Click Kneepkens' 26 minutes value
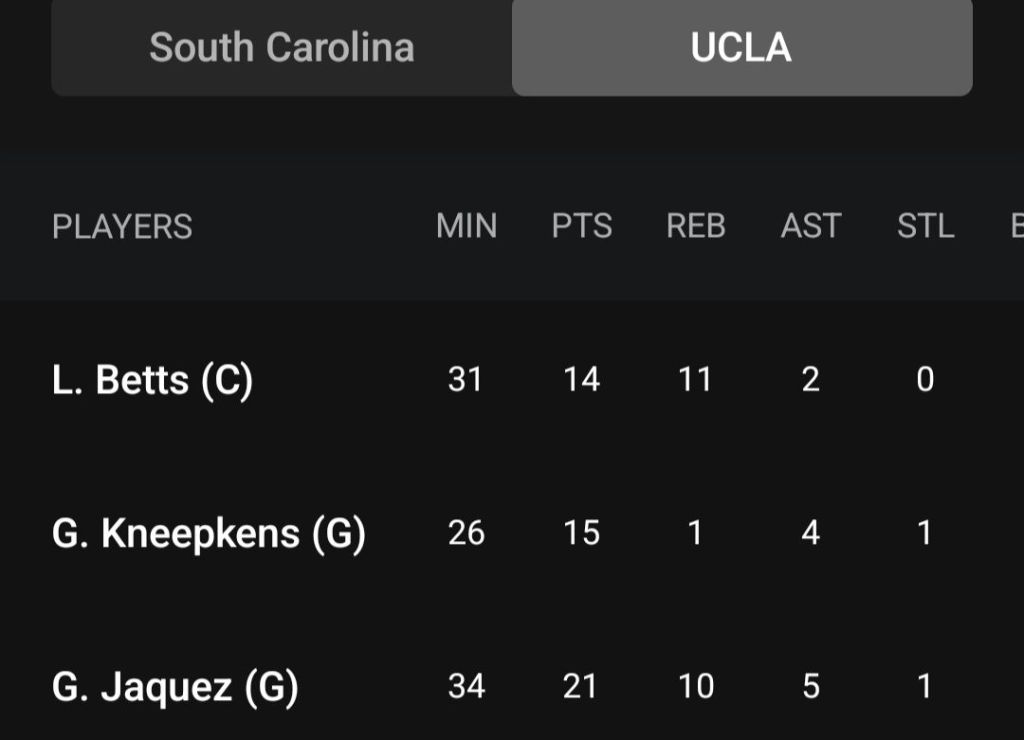The width and height of the screenshot is (1024, 740). [466, 533]
